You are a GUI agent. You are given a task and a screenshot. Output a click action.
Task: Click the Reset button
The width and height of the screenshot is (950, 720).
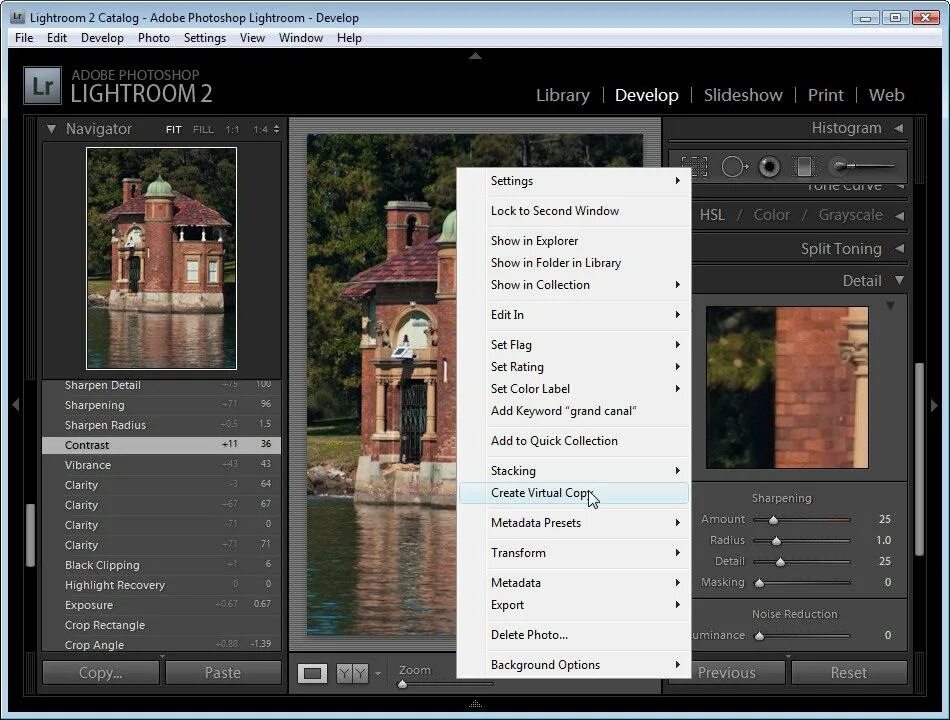[849, 673]
